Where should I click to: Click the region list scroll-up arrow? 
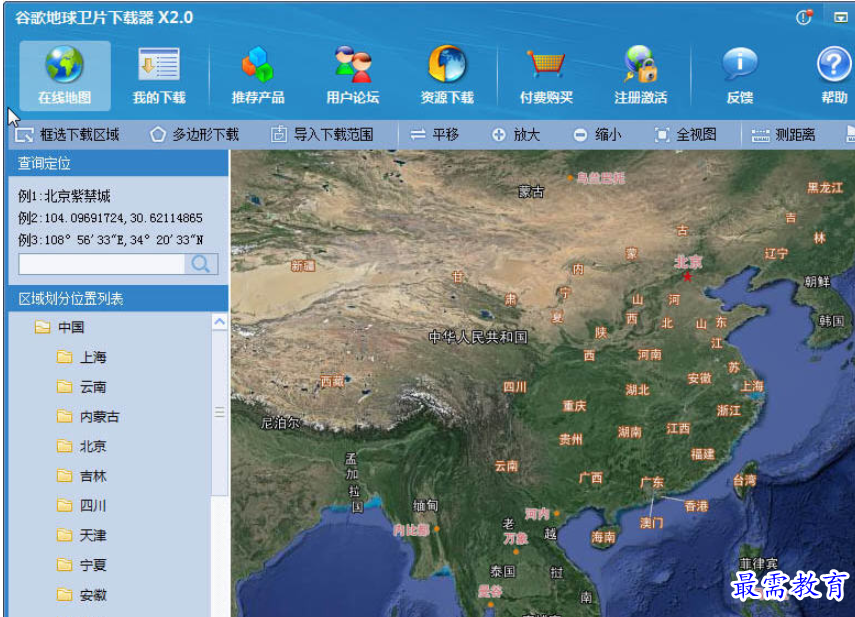tap(219, 322)
